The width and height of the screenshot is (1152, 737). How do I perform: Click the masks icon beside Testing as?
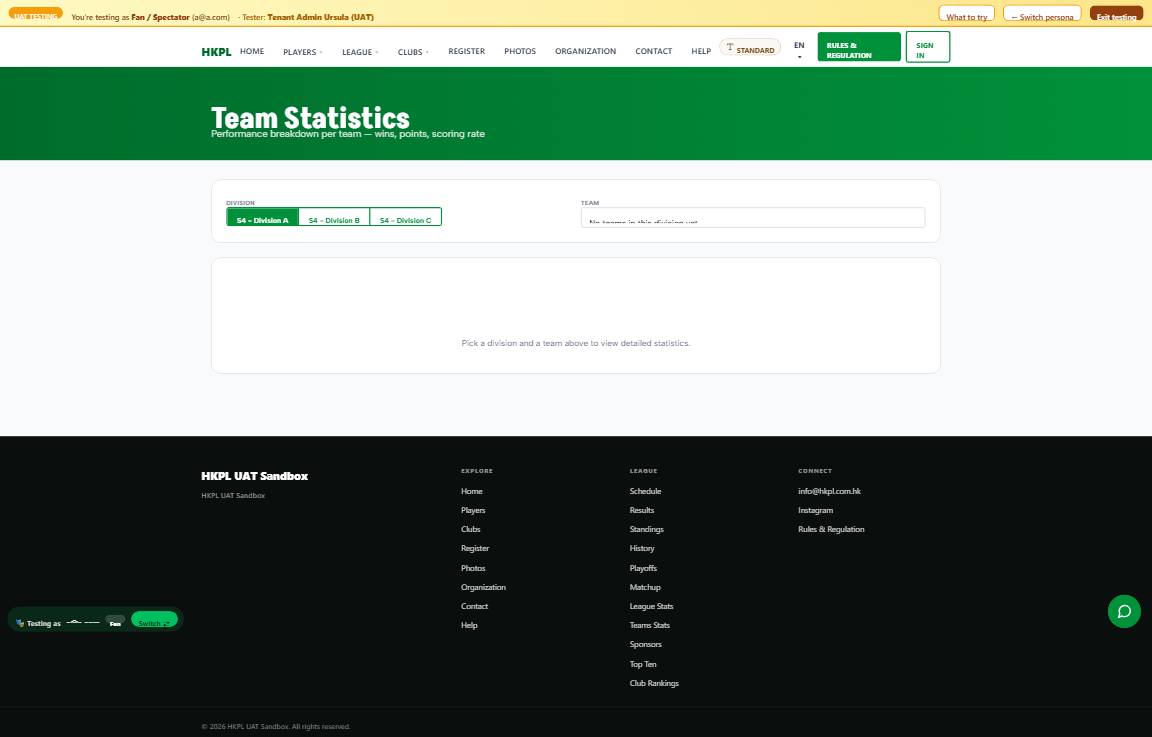pos(20,623)
